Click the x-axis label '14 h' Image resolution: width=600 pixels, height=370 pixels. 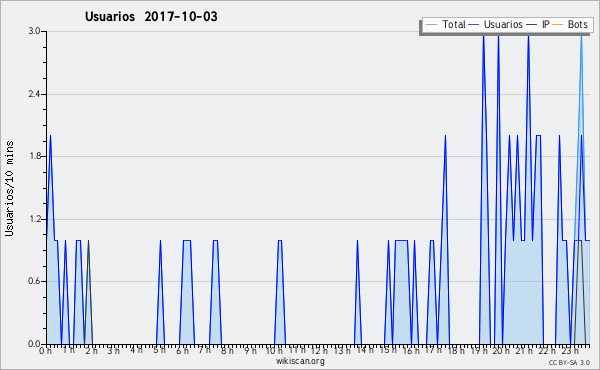[x=365, y=350]
